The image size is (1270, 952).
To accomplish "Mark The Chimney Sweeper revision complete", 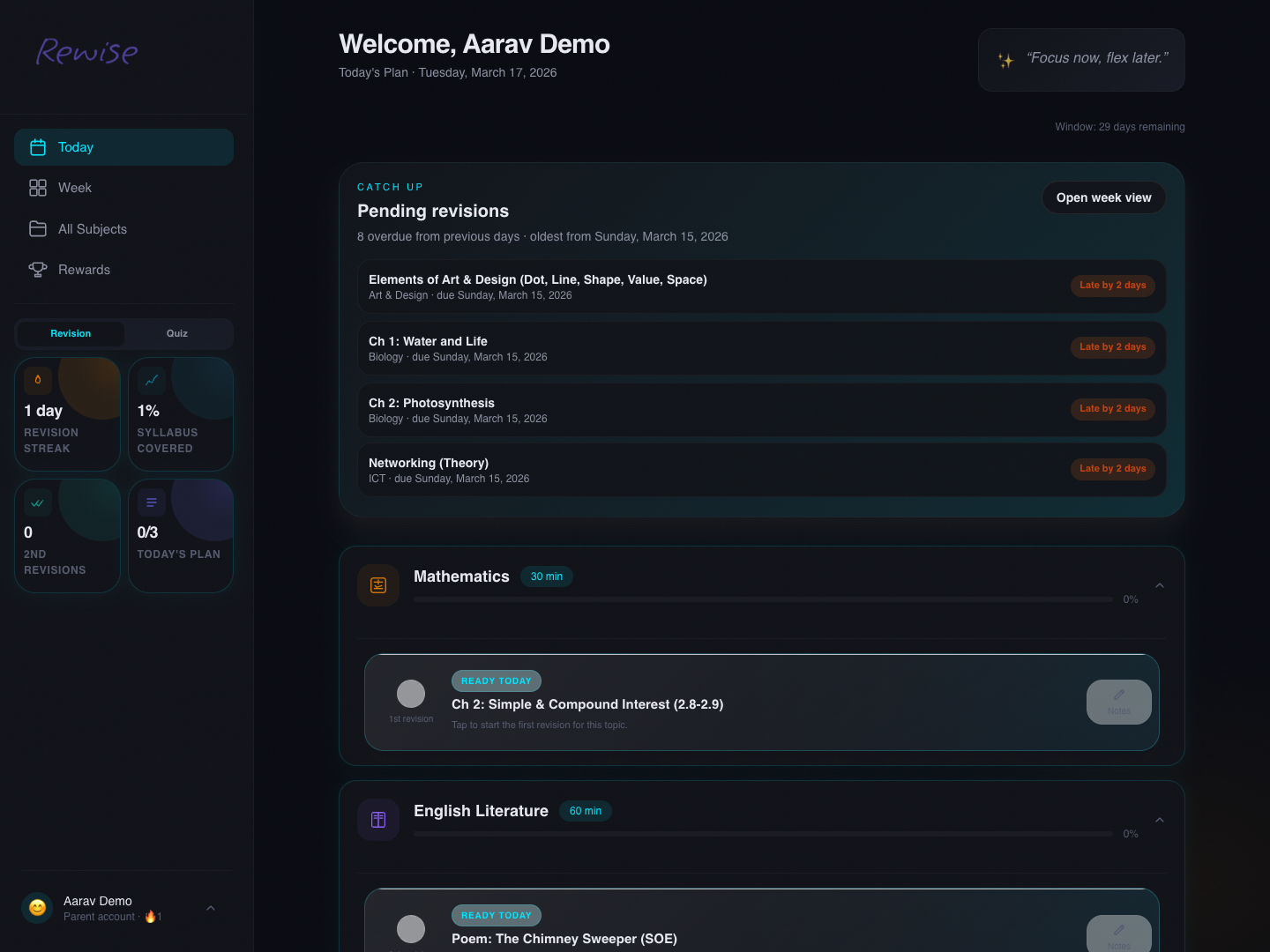I will point(411,928).
